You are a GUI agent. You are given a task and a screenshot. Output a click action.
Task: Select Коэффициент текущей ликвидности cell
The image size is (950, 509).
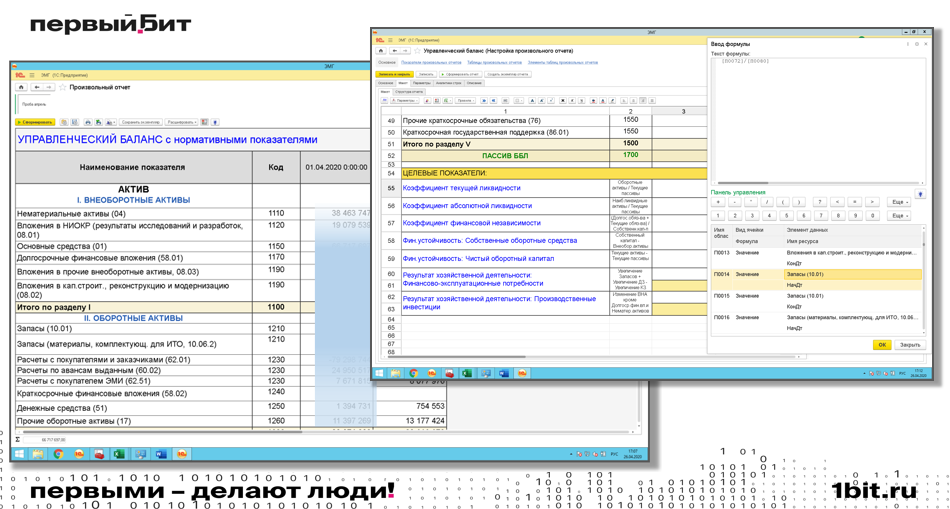pos(505,188)
